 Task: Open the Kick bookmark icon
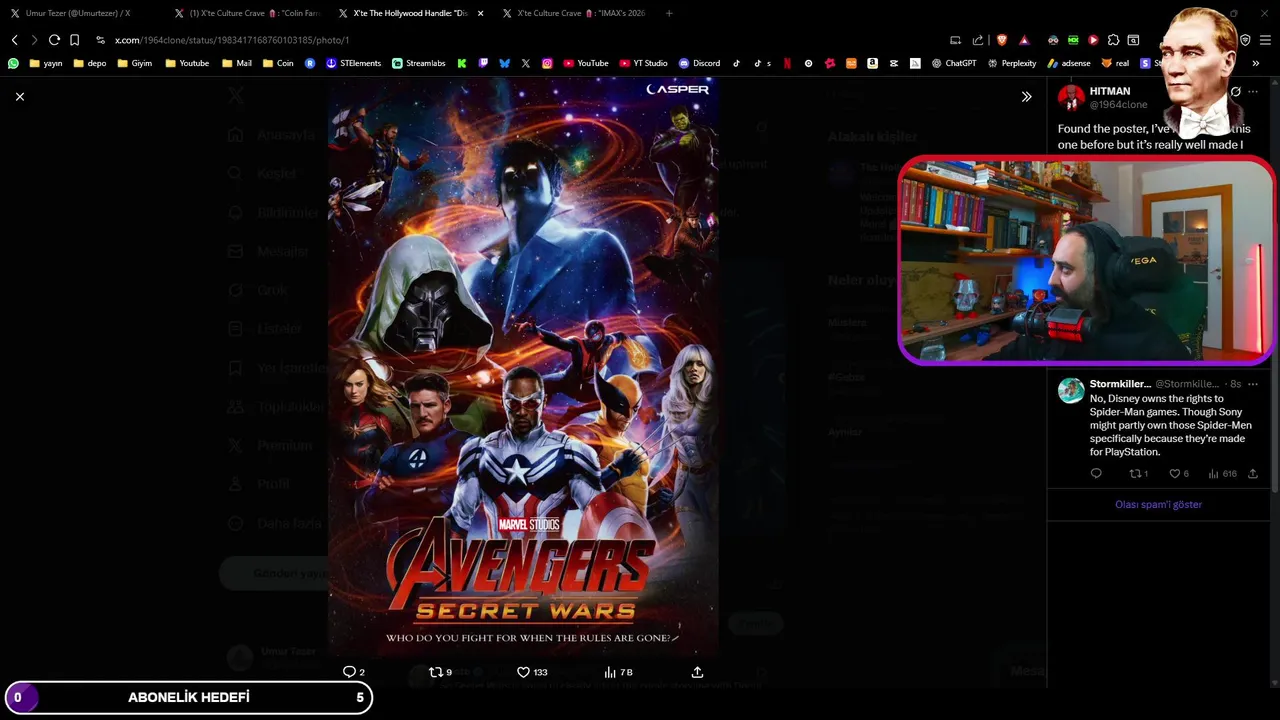point(462,63)
